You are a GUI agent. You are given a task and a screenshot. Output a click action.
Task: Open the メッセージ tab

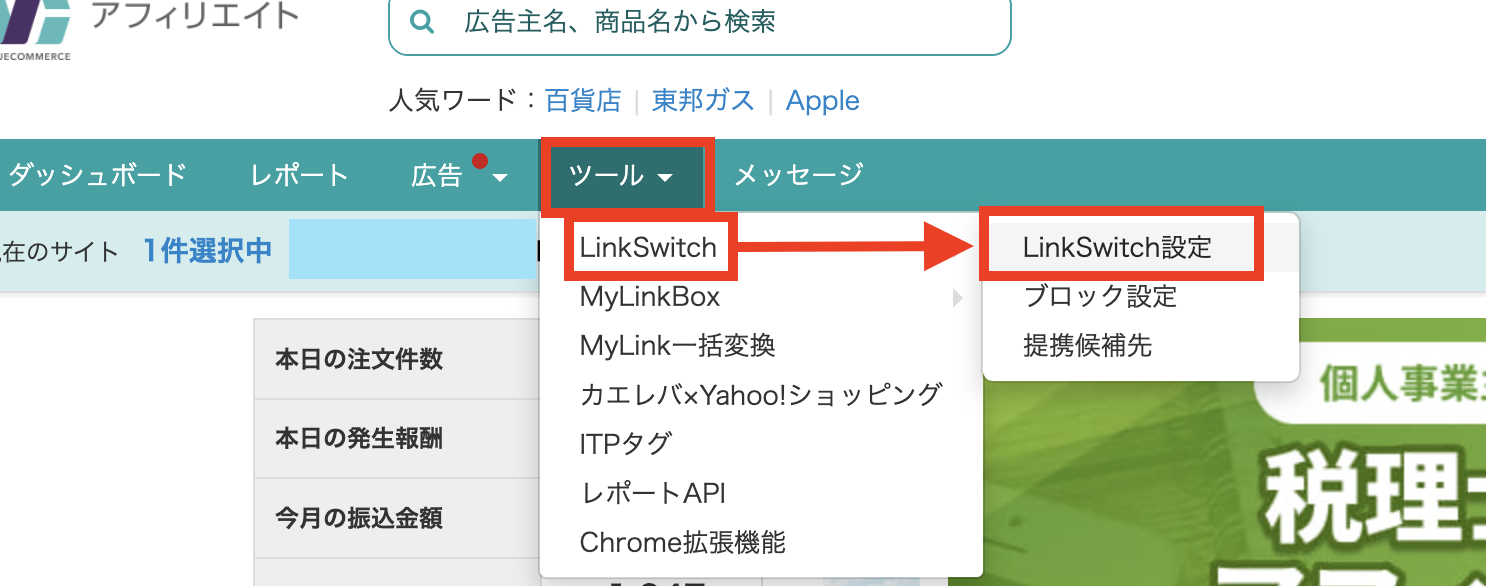(798, 176)
